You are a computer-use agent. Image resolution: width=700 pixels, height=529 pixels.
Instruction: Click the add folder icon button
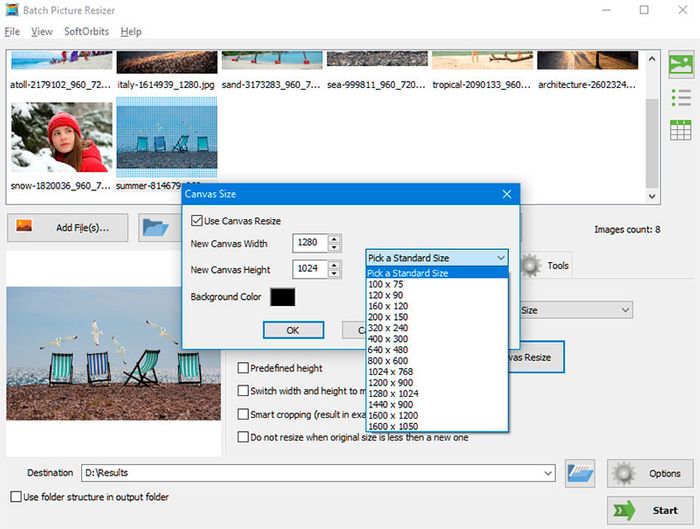pos(156,227)
